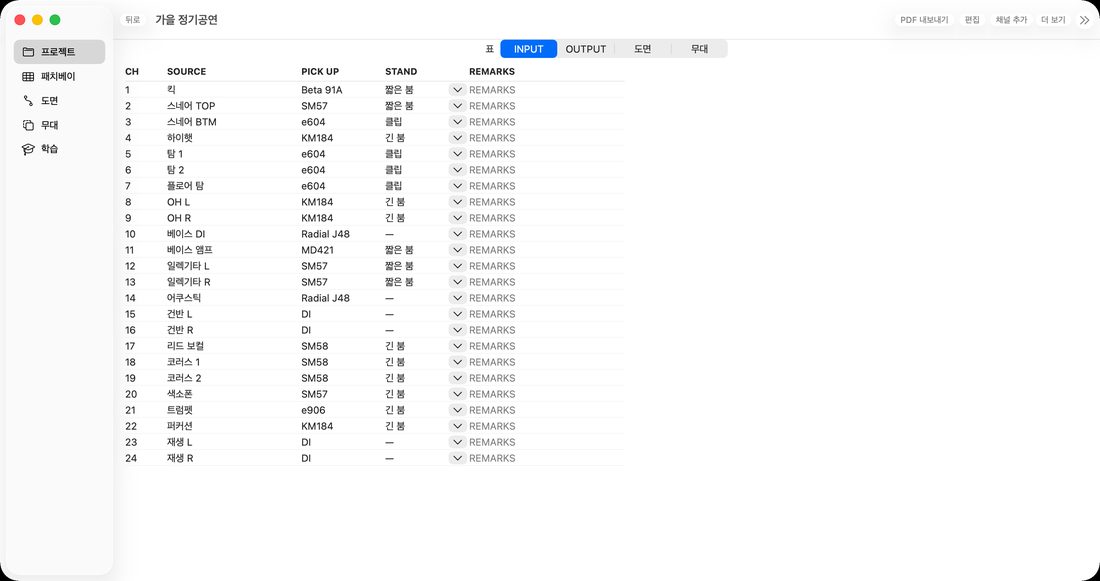Click the SOURCE column header

tap(187, 72)
